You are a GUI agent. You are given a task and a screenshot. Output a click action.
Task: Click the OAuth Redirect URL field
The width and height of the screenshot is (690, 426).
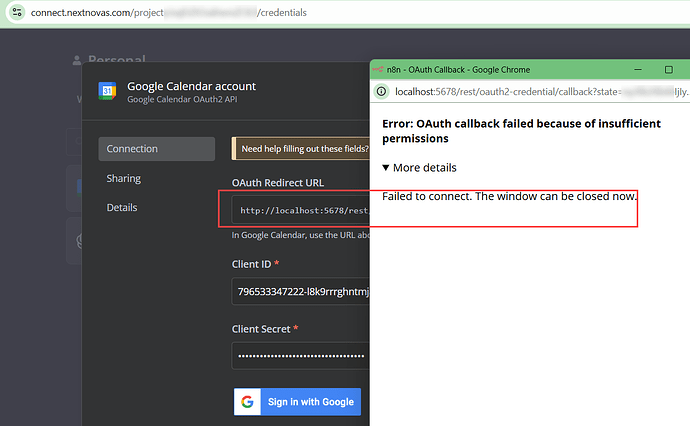tap(301, 210)
